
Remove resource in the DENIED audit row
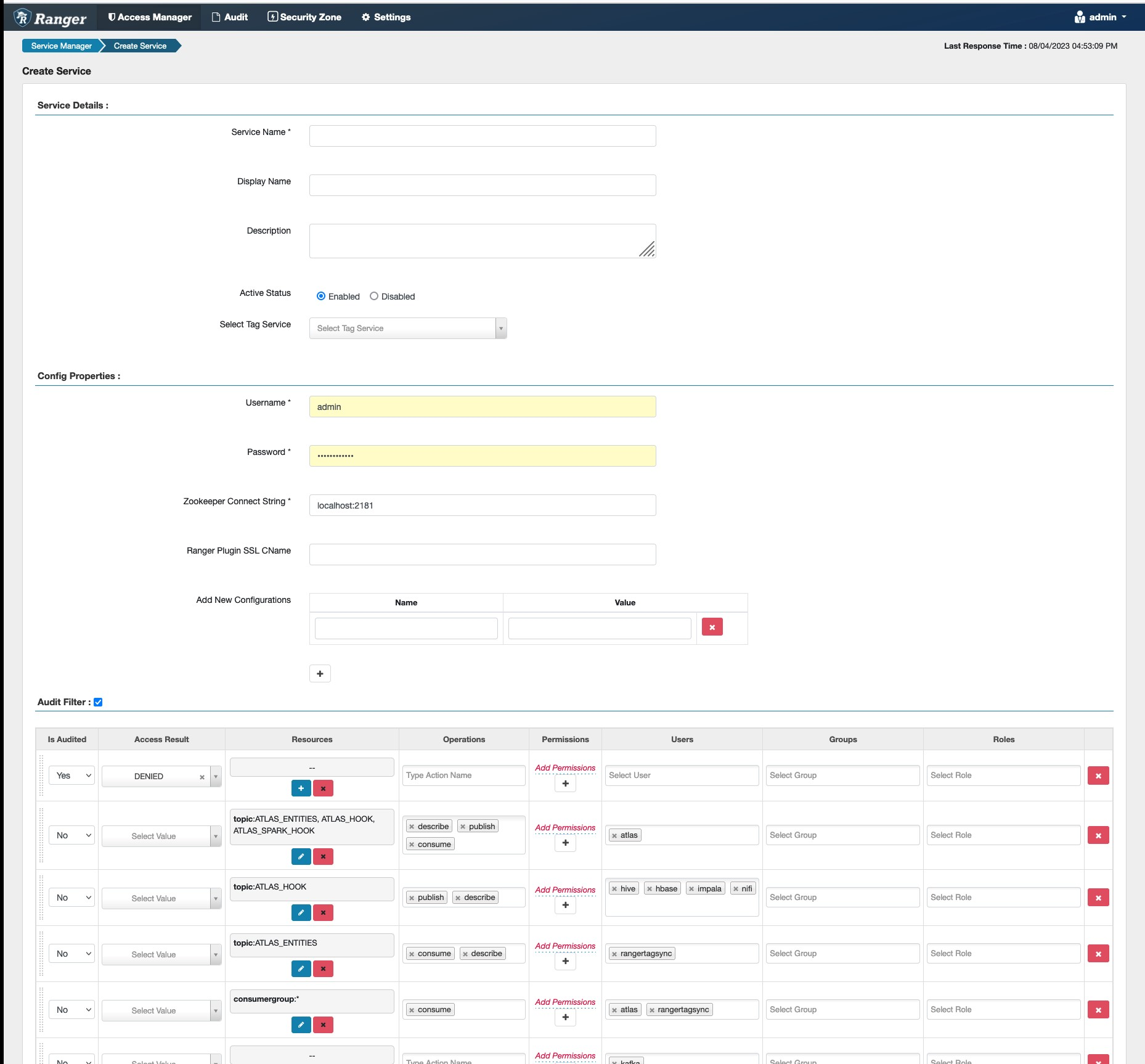[323, 788]
